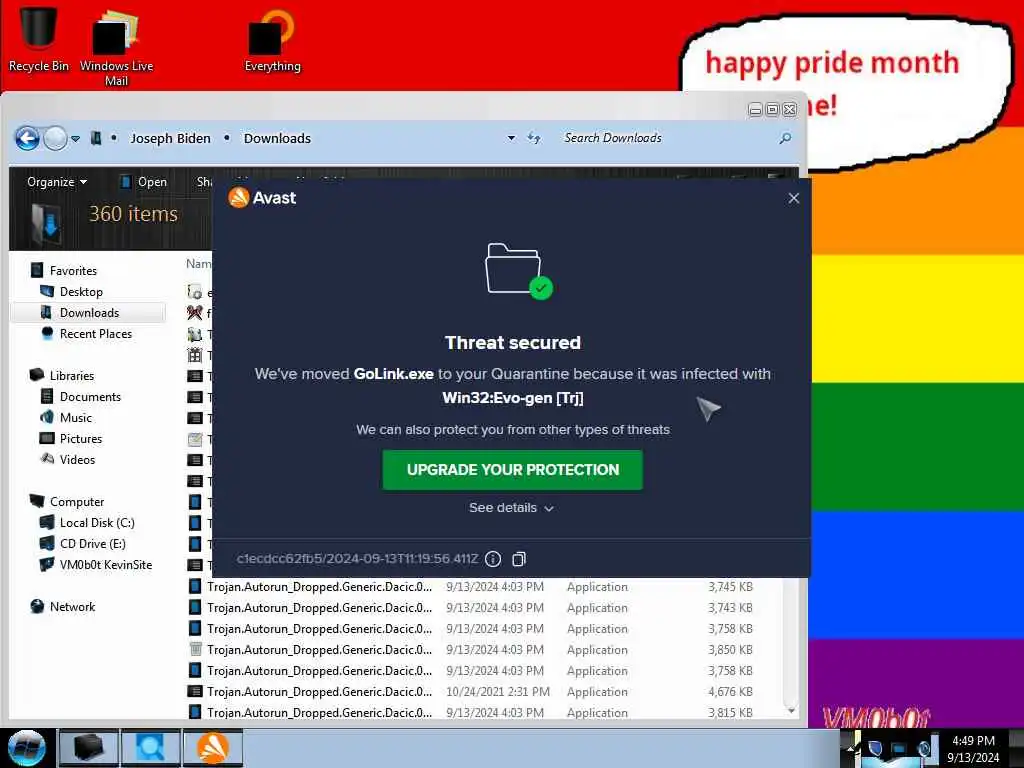The image size is (1024, 768).
Task: Open the Windows Live Mail desktop icon
Action: [x=116, y=46]
